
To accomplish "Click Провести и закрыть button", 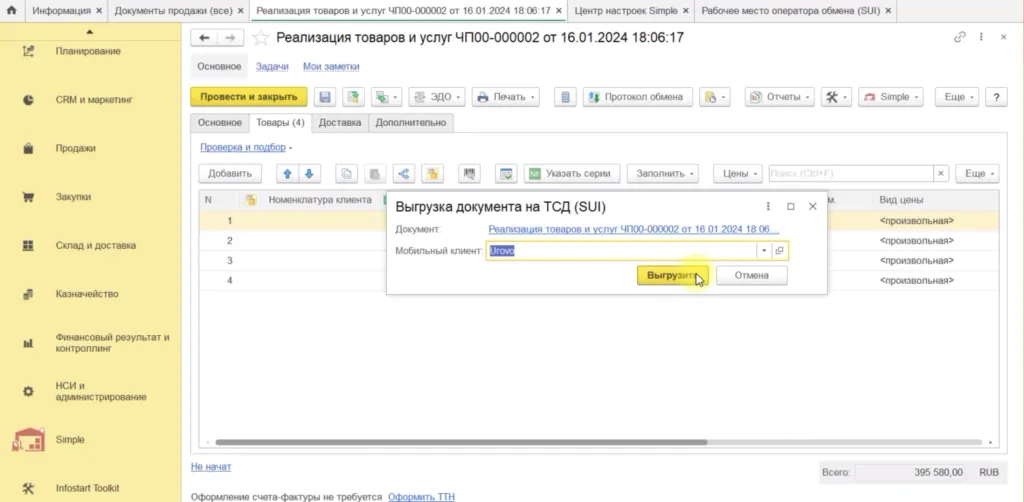I will [249, 97].
